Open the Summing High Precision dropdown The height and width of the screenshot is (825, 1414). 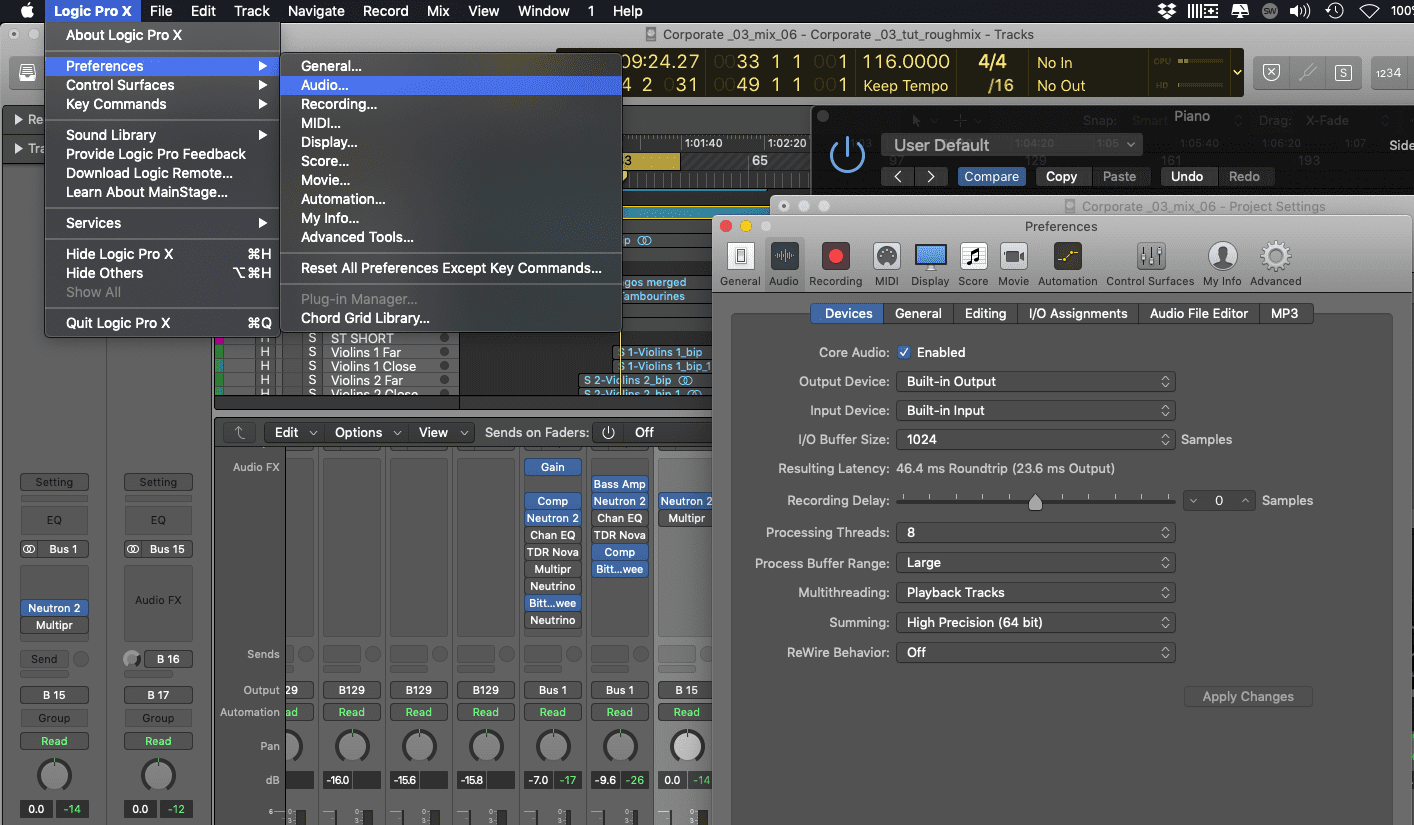(1035, 622)
